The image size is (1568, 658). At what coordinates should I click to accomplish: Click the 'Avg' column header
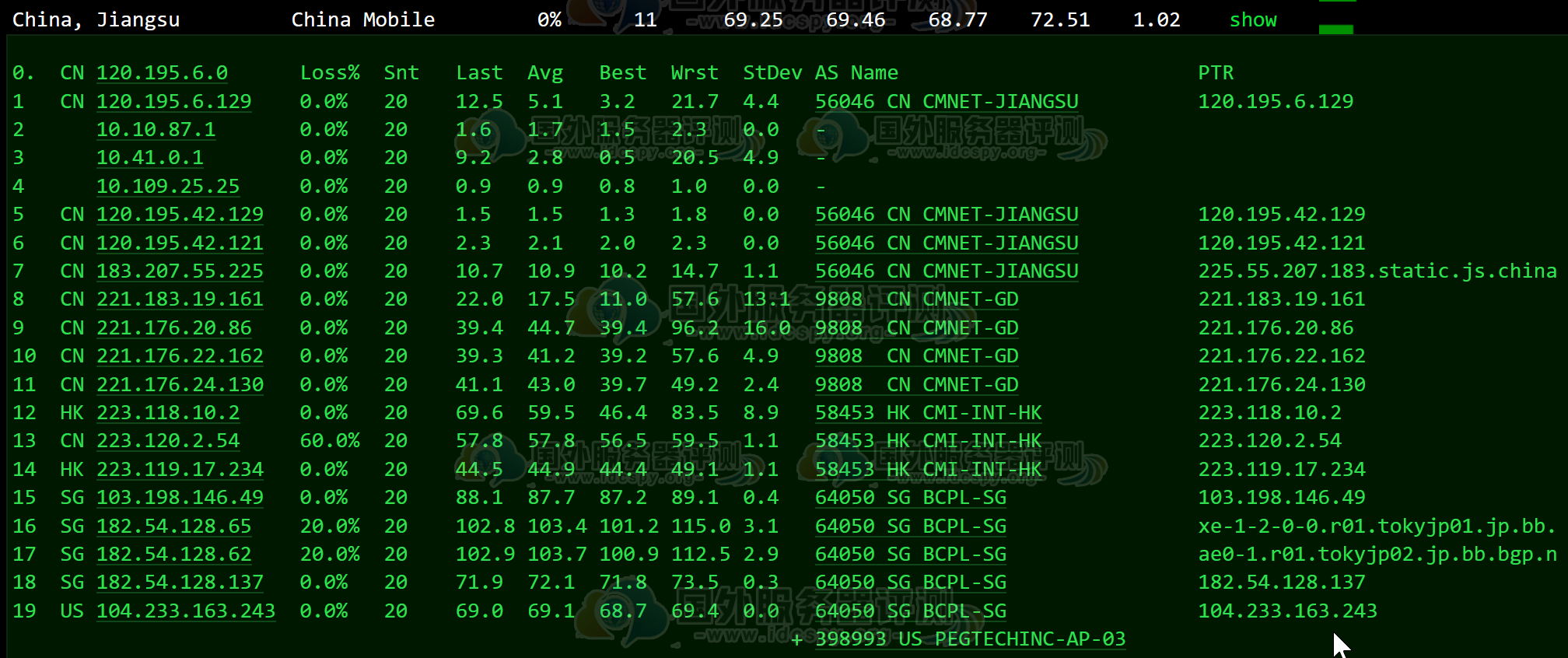(545, 73)
